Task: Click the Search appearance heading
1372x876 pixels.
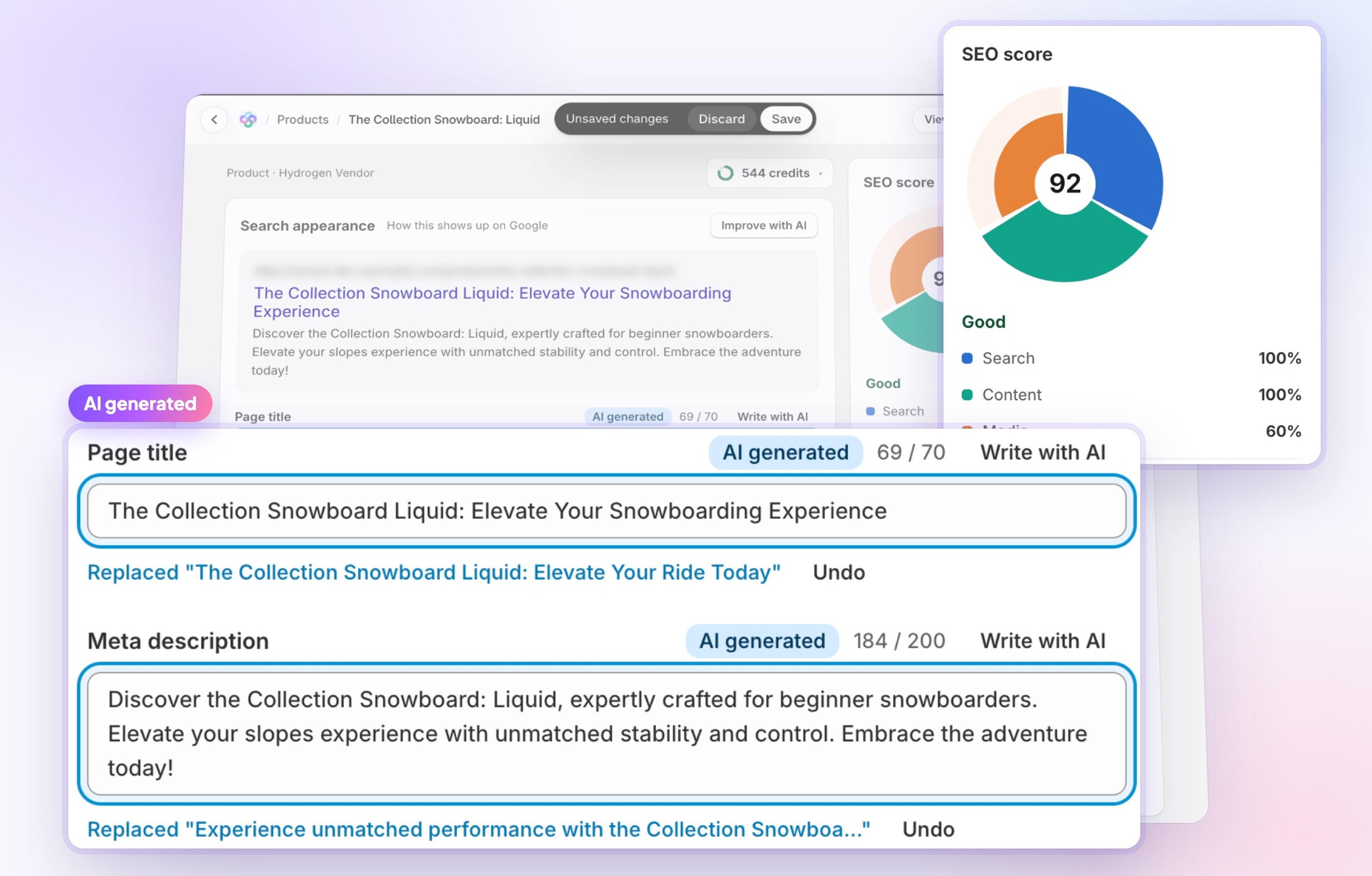Action: click(x=307, y=226)
